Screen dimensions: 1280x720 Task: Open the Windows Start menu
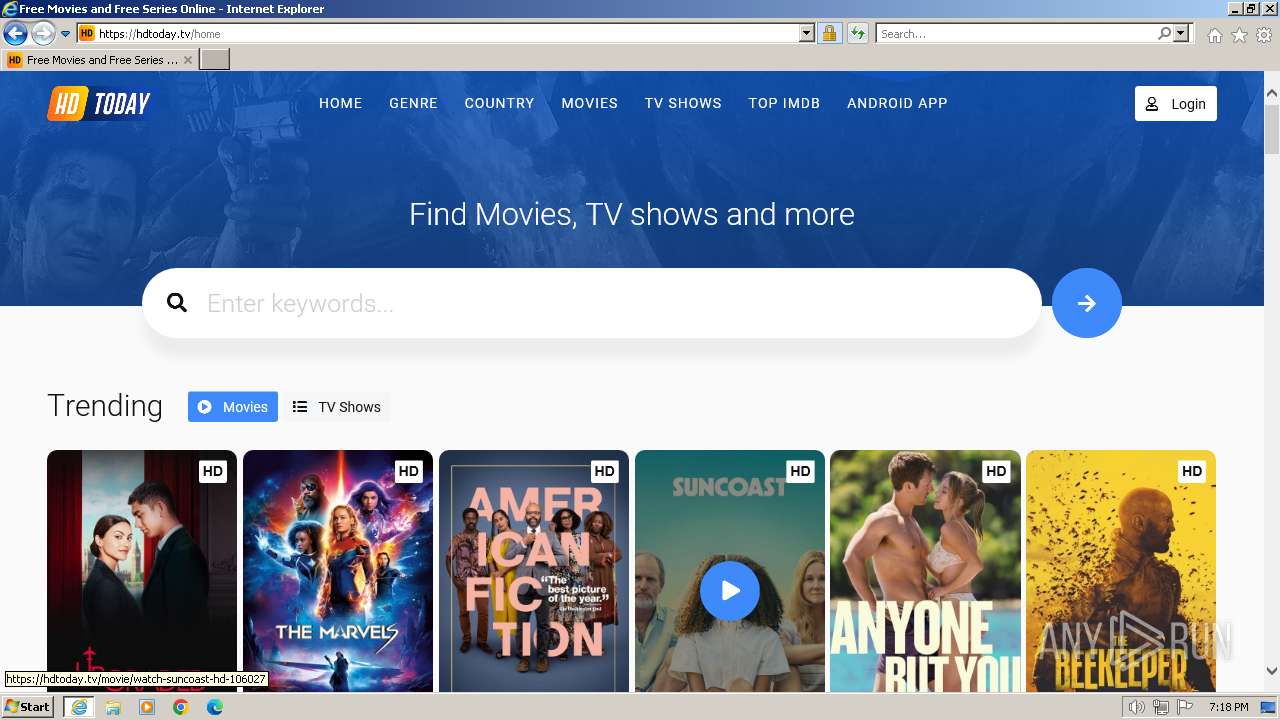28,707
